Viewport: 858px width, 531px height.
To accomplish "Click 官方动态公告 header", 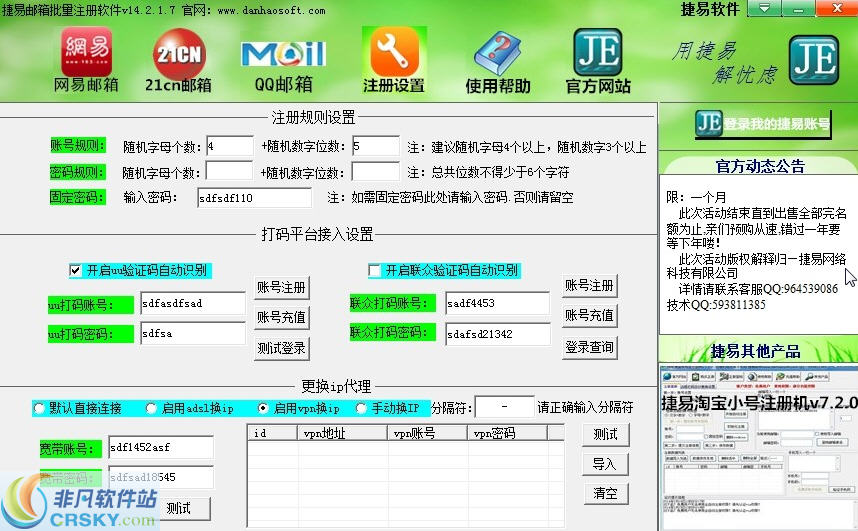I will click(760, 166).
